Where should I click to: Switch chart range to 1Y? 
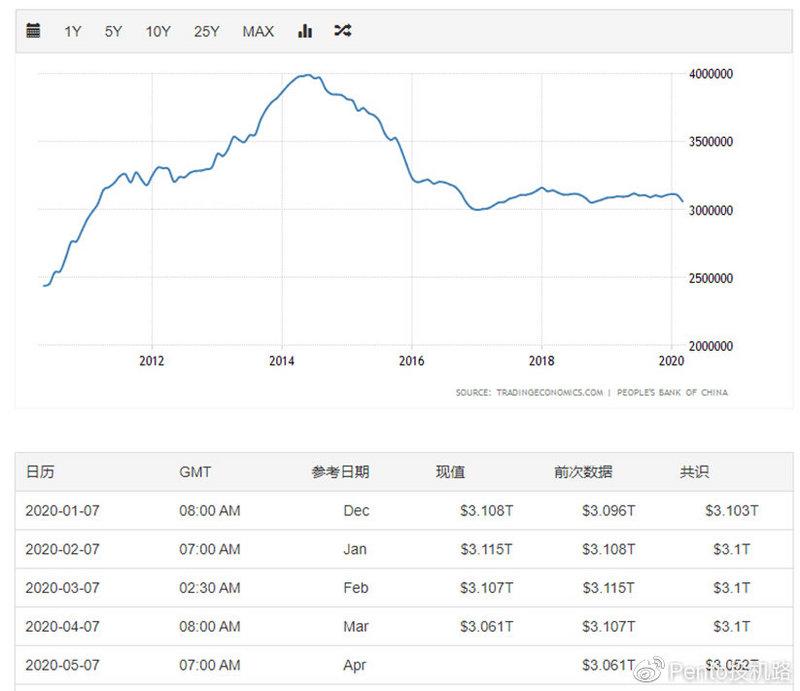71,31
